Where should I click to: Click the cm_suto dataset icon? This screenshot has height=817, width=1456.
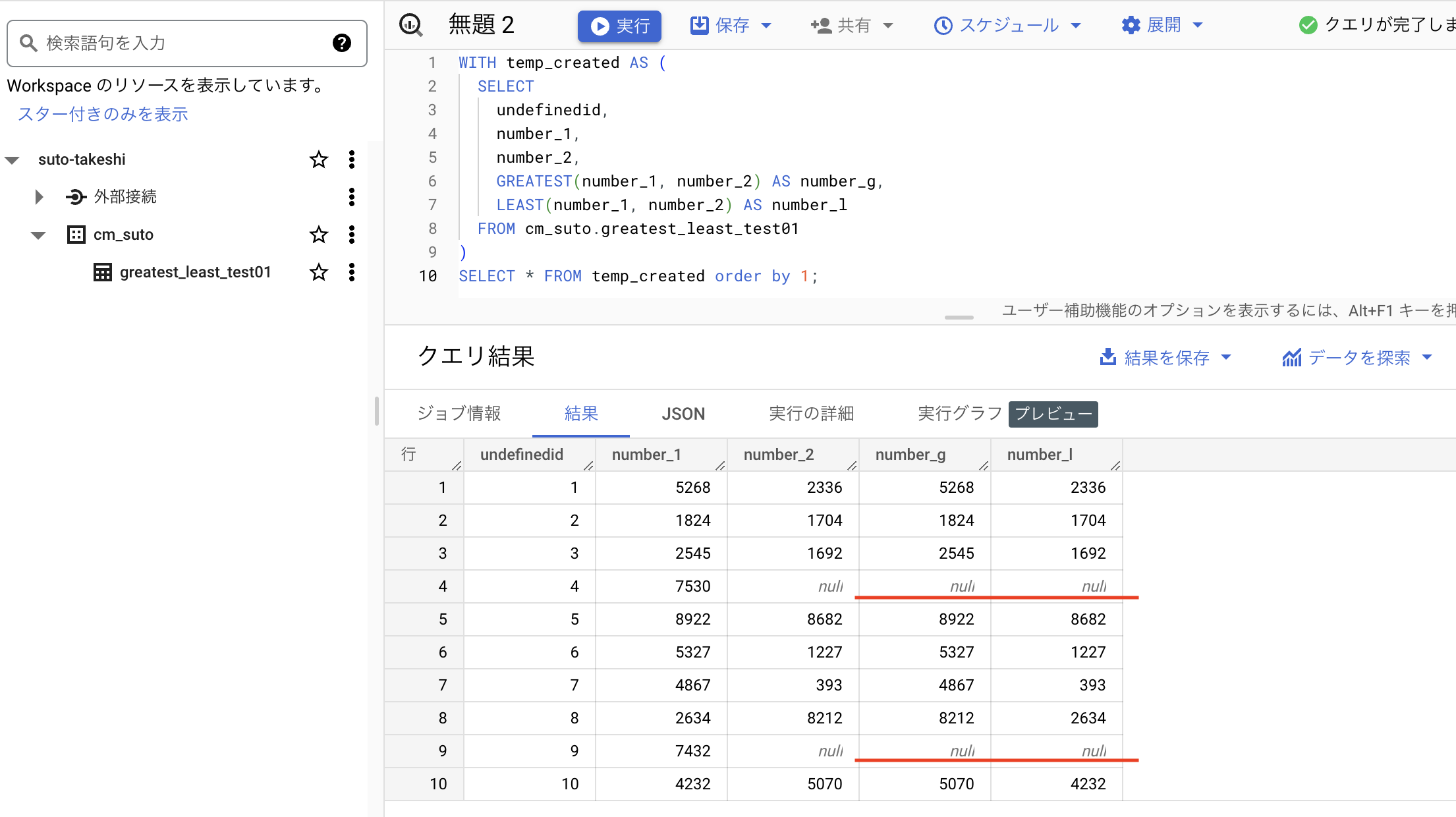(76, 235)
